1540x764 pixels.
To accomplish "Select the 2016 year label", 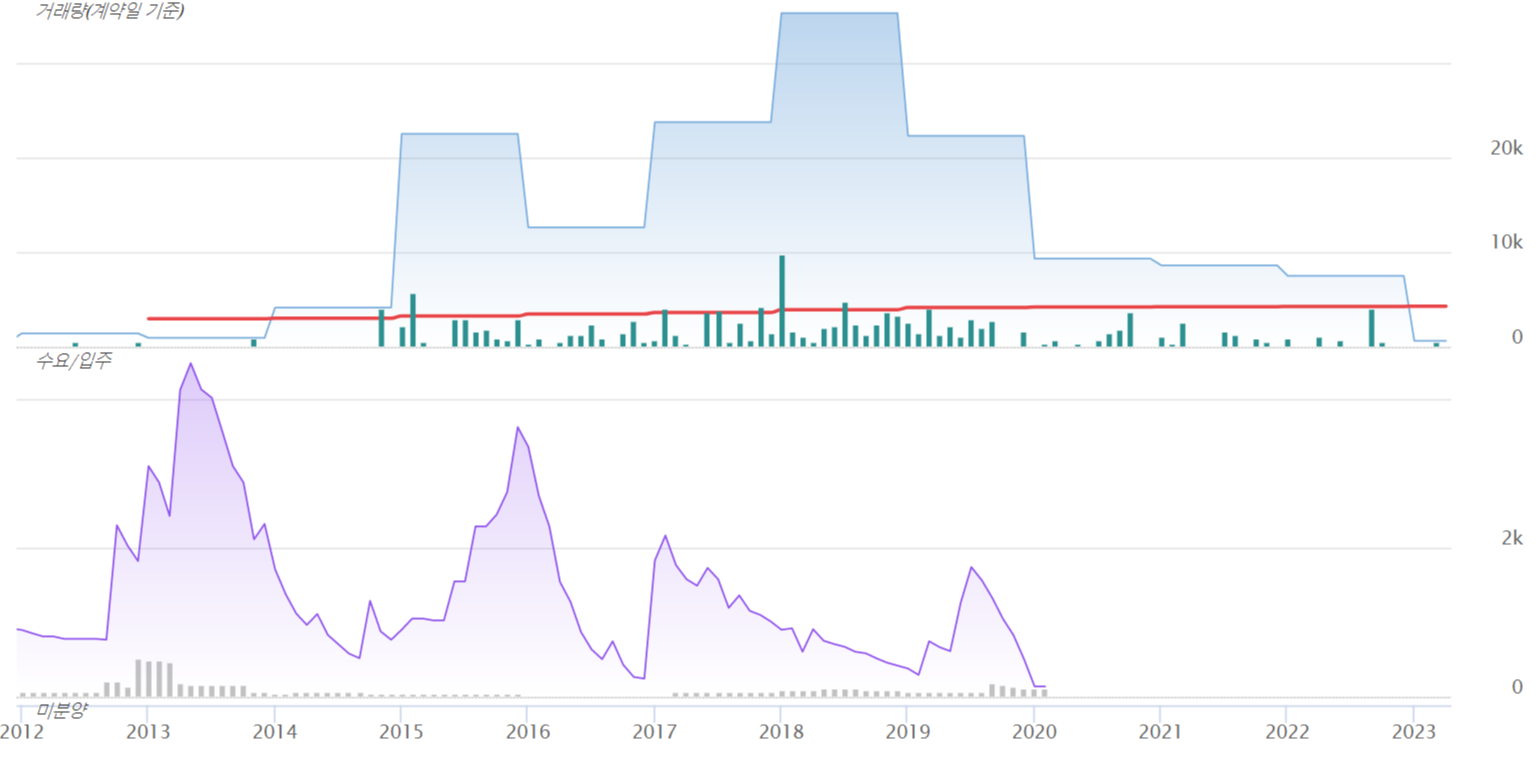I will click(527, 734).
